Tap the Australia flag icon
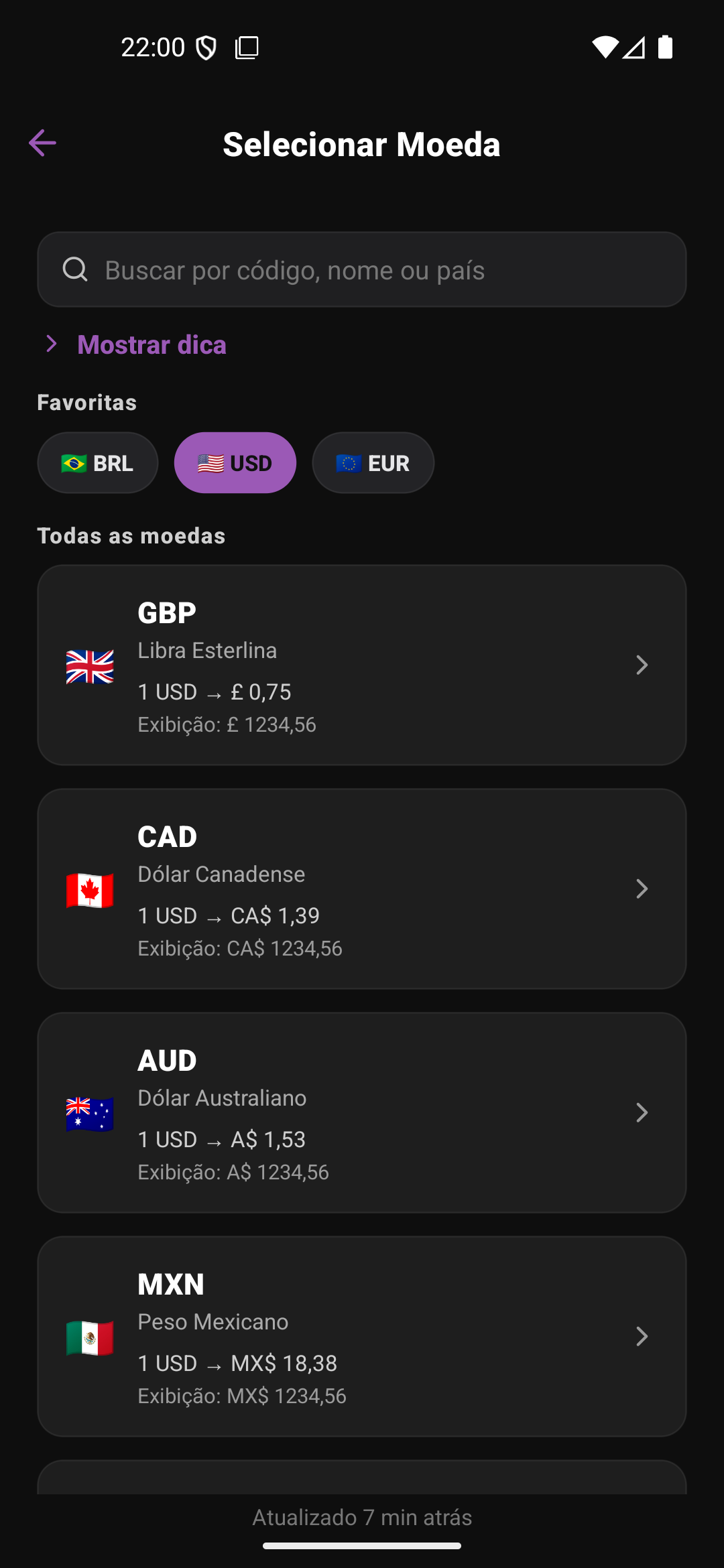Screen dimensions: 724x1568 click(90, 1114)
